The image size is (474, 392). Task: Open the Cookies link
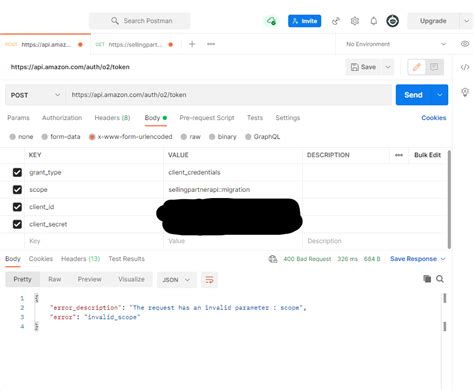point(434,118)
